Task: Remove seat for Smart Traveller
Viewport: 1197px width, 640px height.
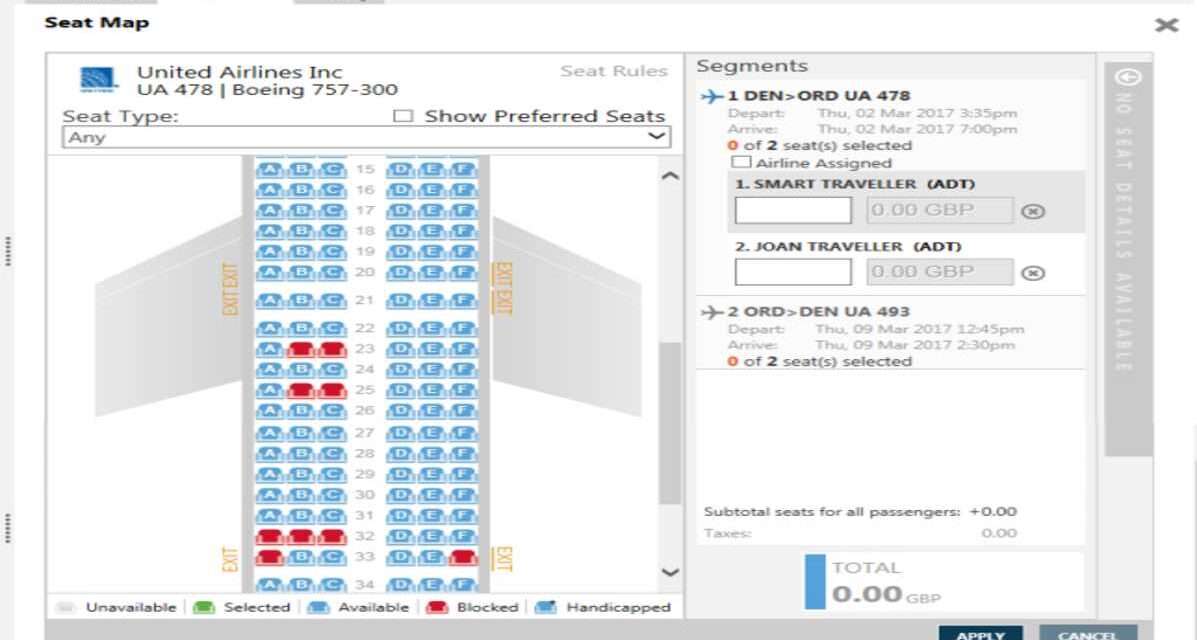Action: click(1036, 212)
